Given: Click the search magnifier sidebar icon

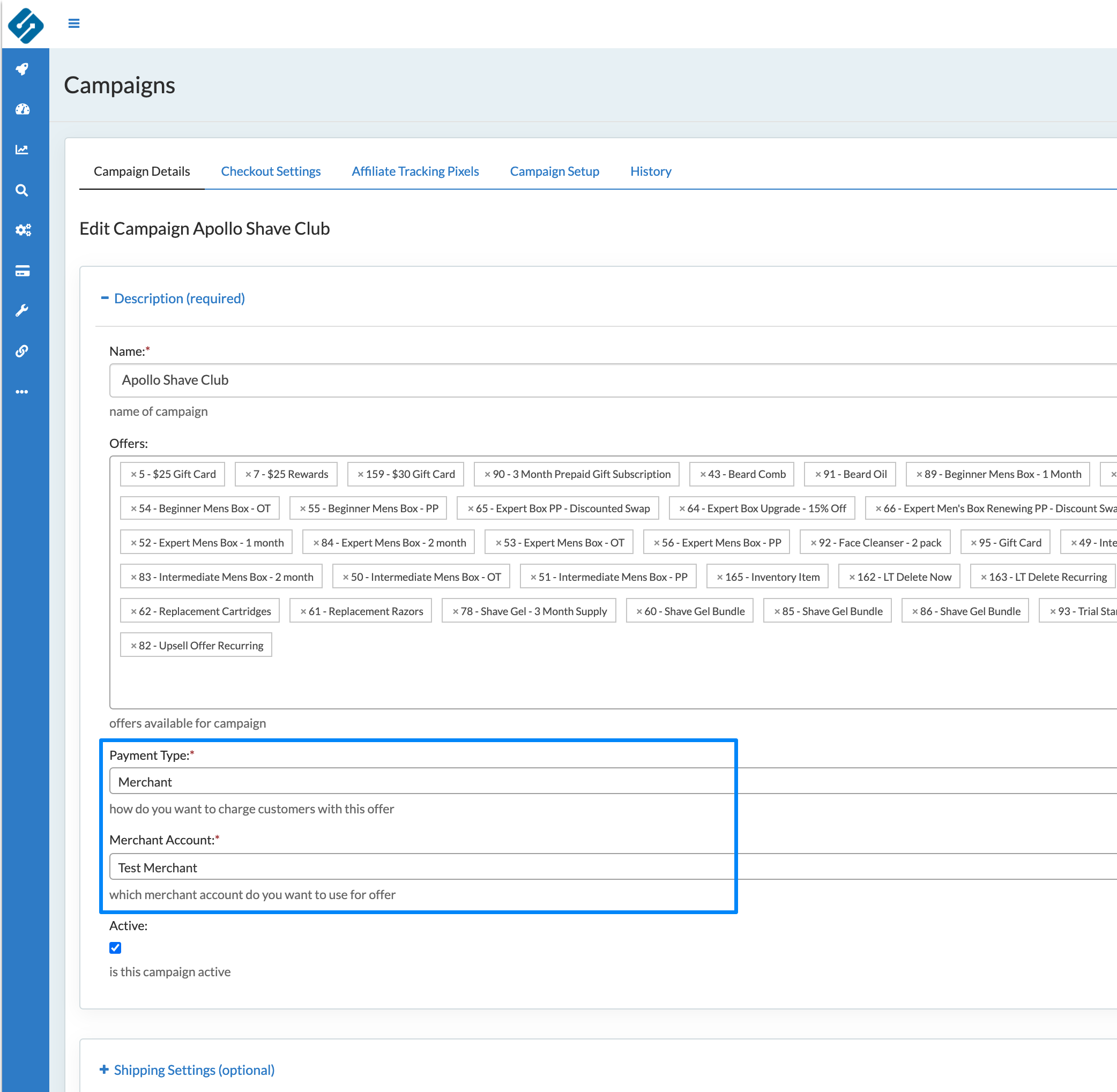Looking at the screenshot, I should pos(23,190).
